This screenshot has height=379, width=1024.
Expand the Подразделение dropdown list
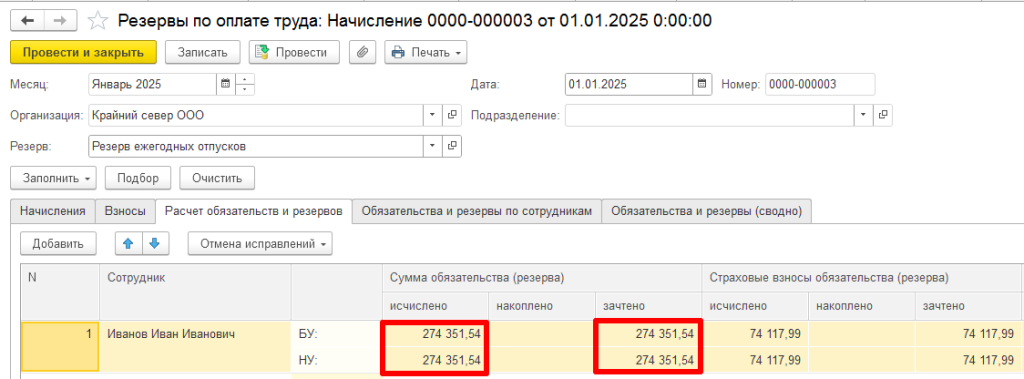tap(863, 116)
